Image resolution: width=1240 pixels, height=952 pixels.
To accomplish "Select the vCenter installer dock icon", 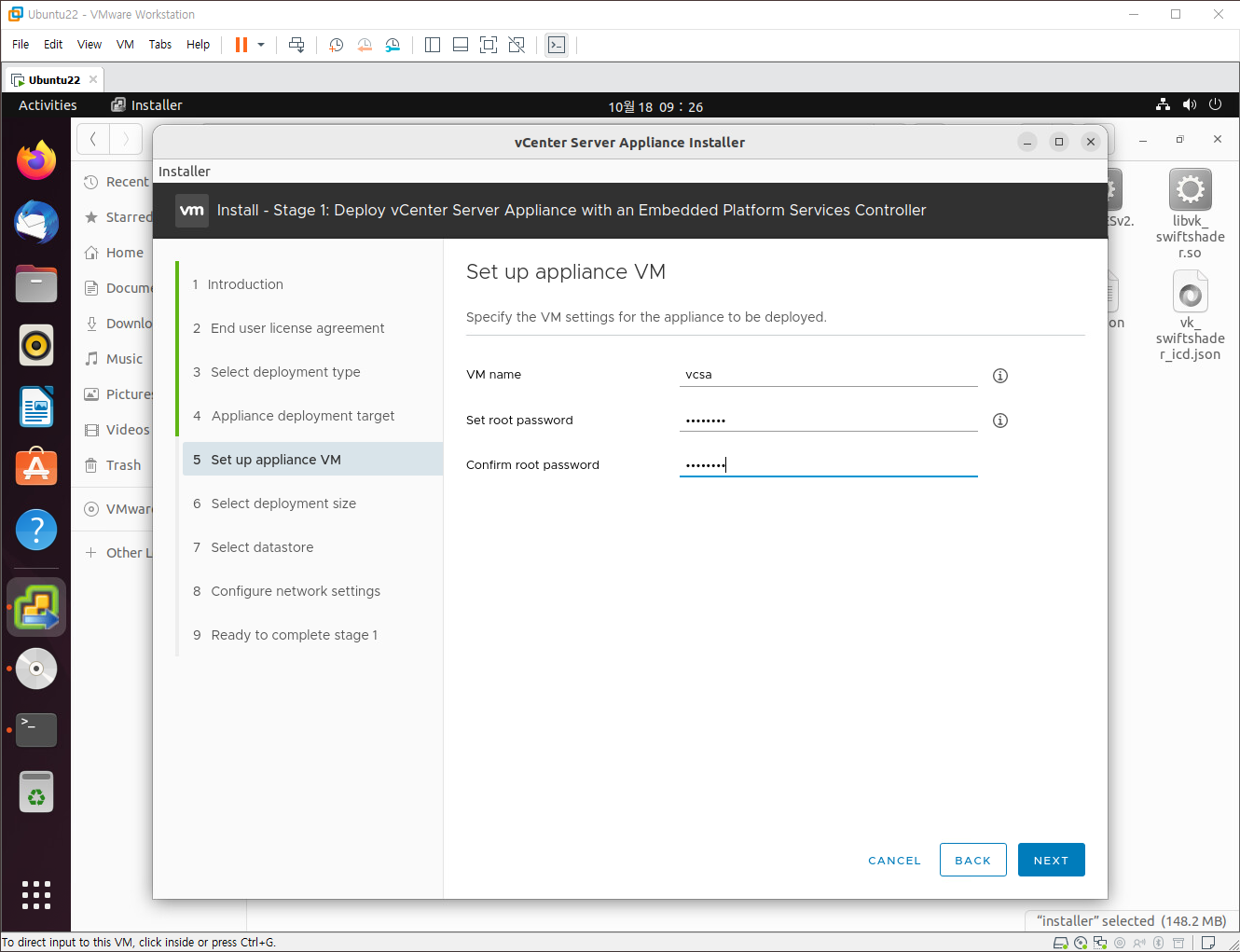I will tap(36, 607).
